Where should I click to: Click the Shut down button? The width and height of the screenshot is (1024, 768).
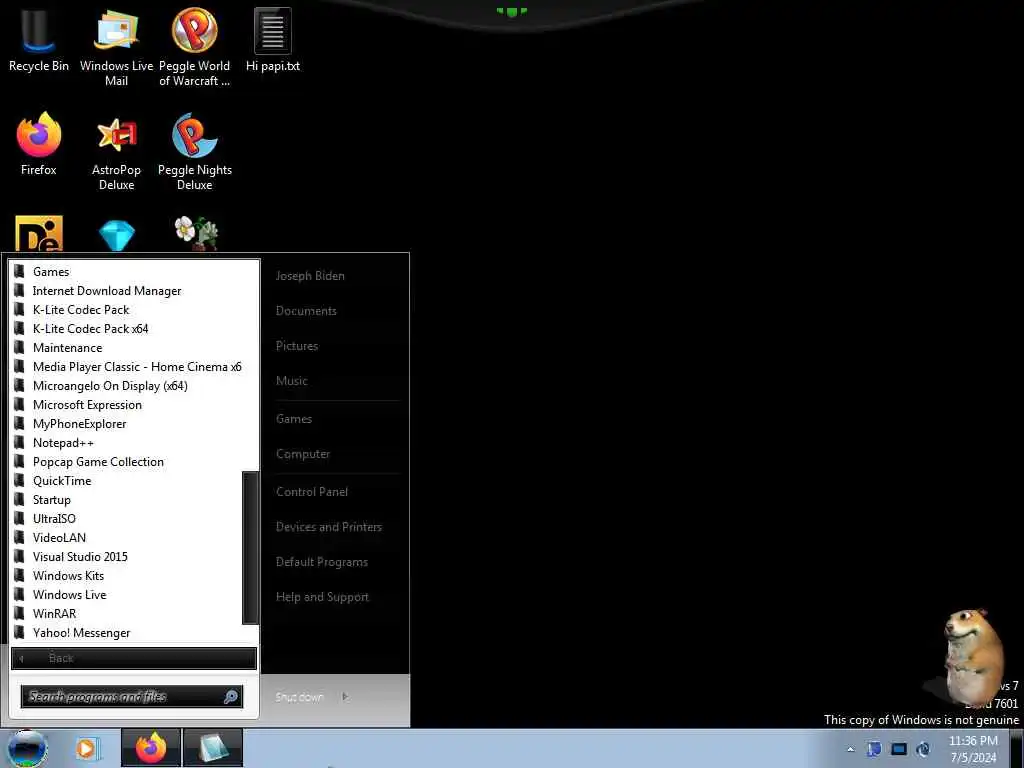click(299, 697)
